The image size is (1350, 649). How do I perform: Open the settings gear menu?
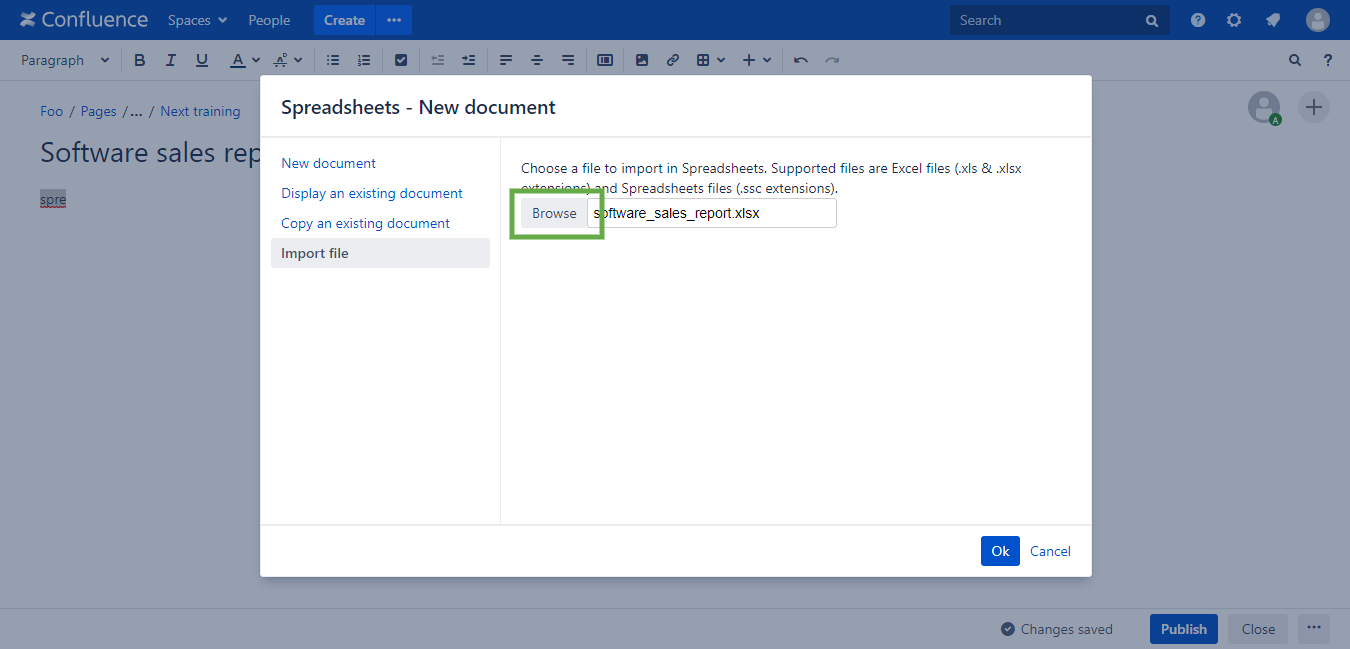point(1234,20)
